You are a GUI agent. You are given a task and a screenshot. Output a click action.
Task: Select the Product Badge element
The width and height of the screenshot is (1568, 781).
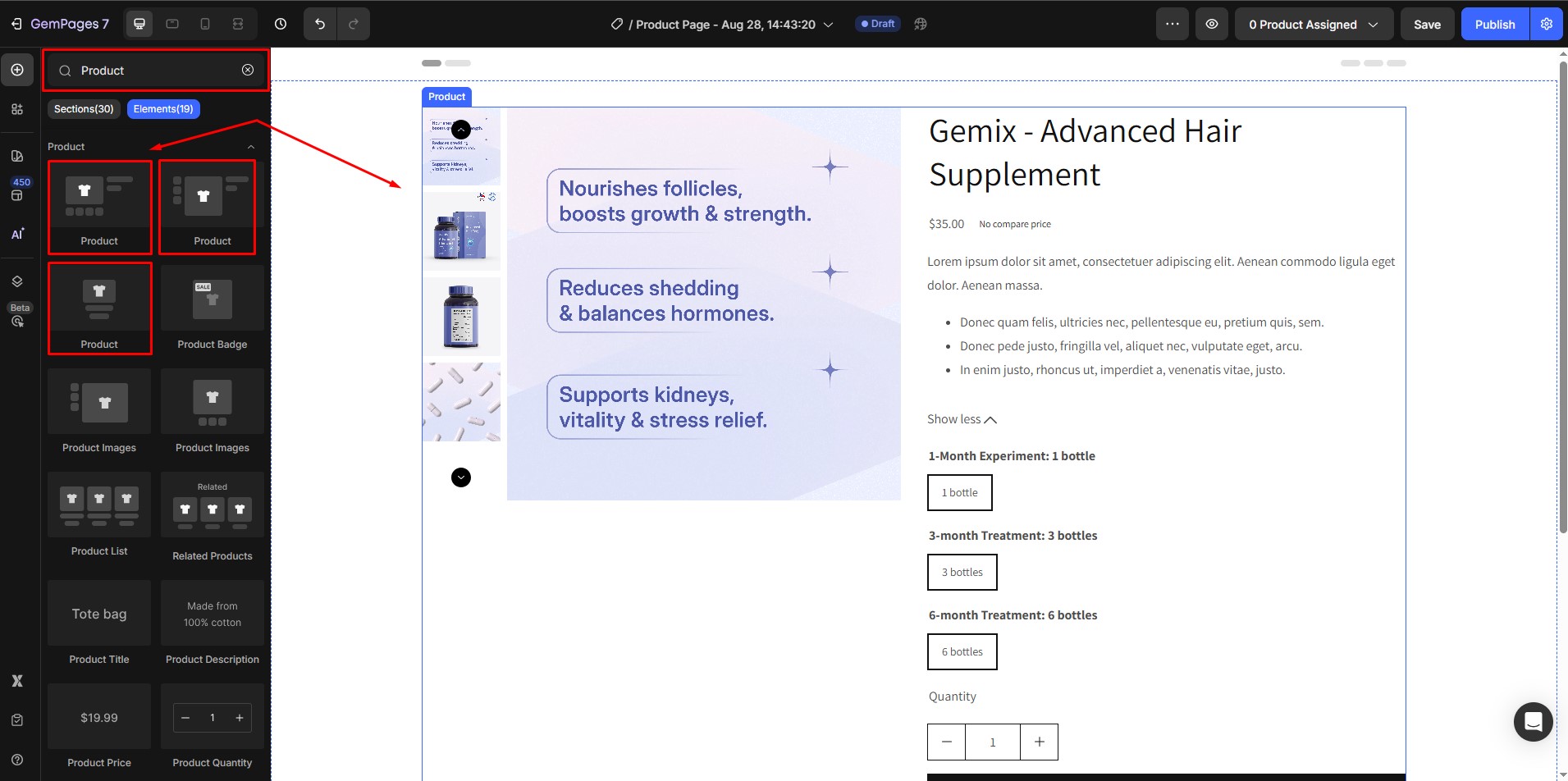[x=213, y=308]
